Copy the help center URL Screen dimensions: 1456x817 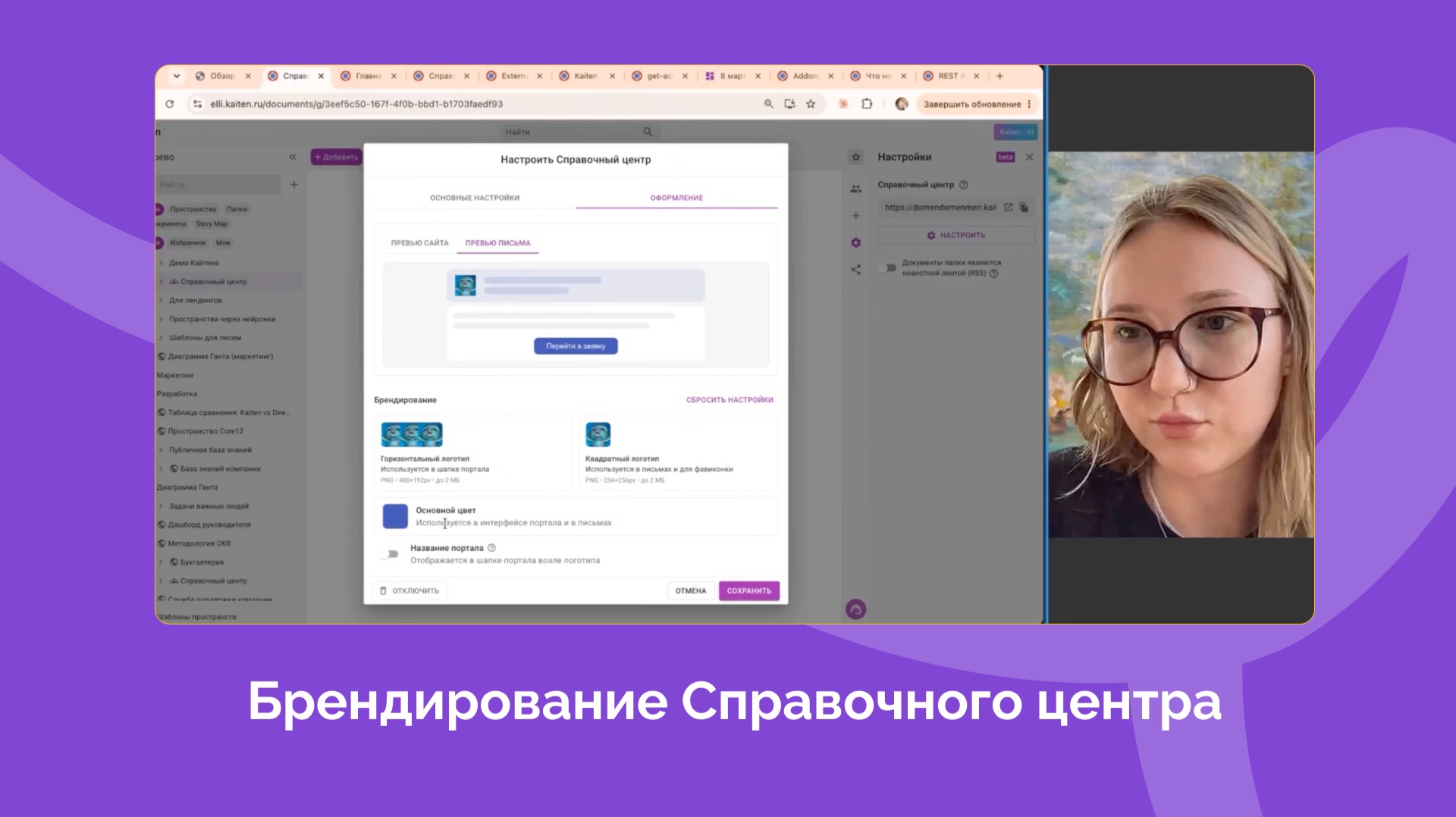(1024, 207)
